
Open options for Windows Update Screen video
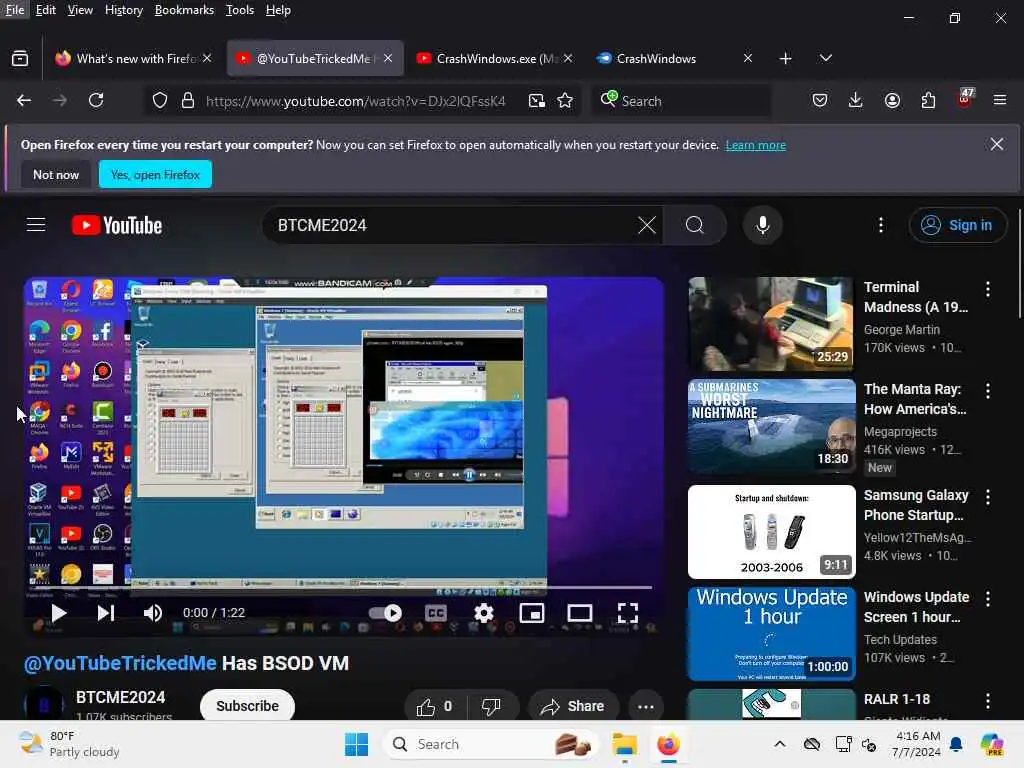987,599
